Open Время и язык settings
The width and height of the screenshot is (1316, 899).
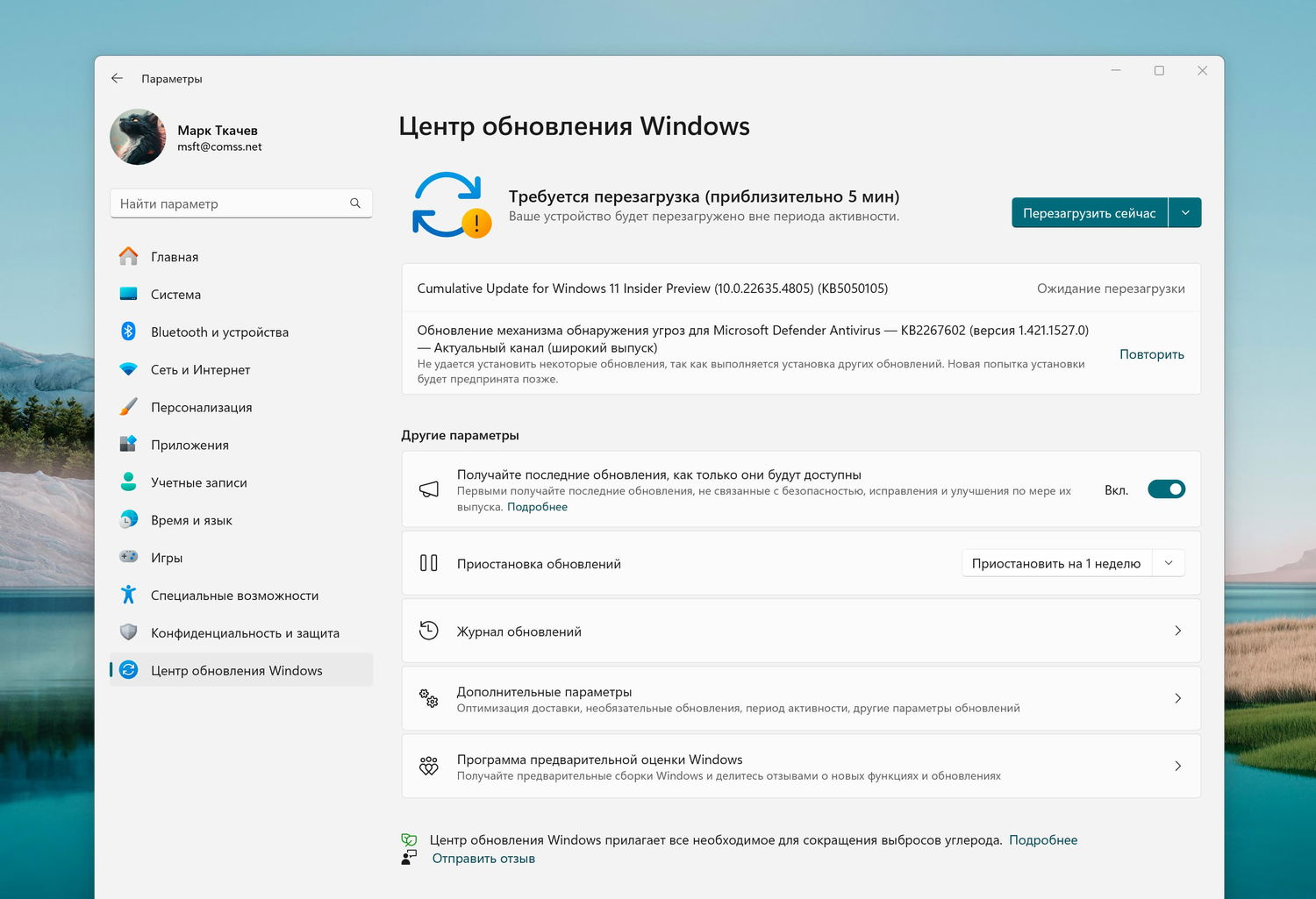(241, 520)
